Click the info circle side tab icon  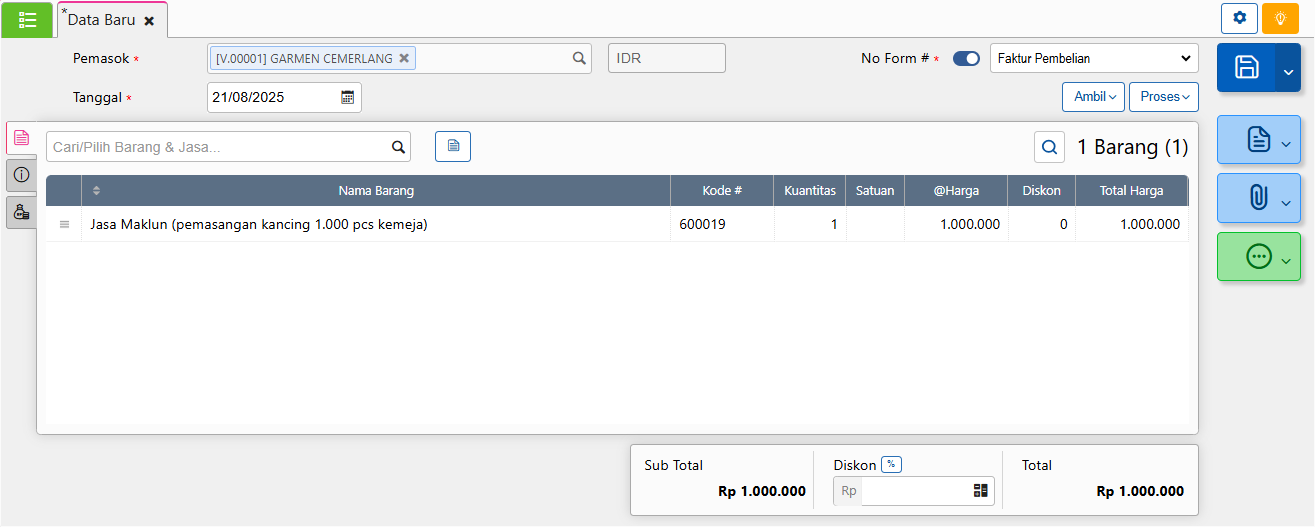click(21, 175)
